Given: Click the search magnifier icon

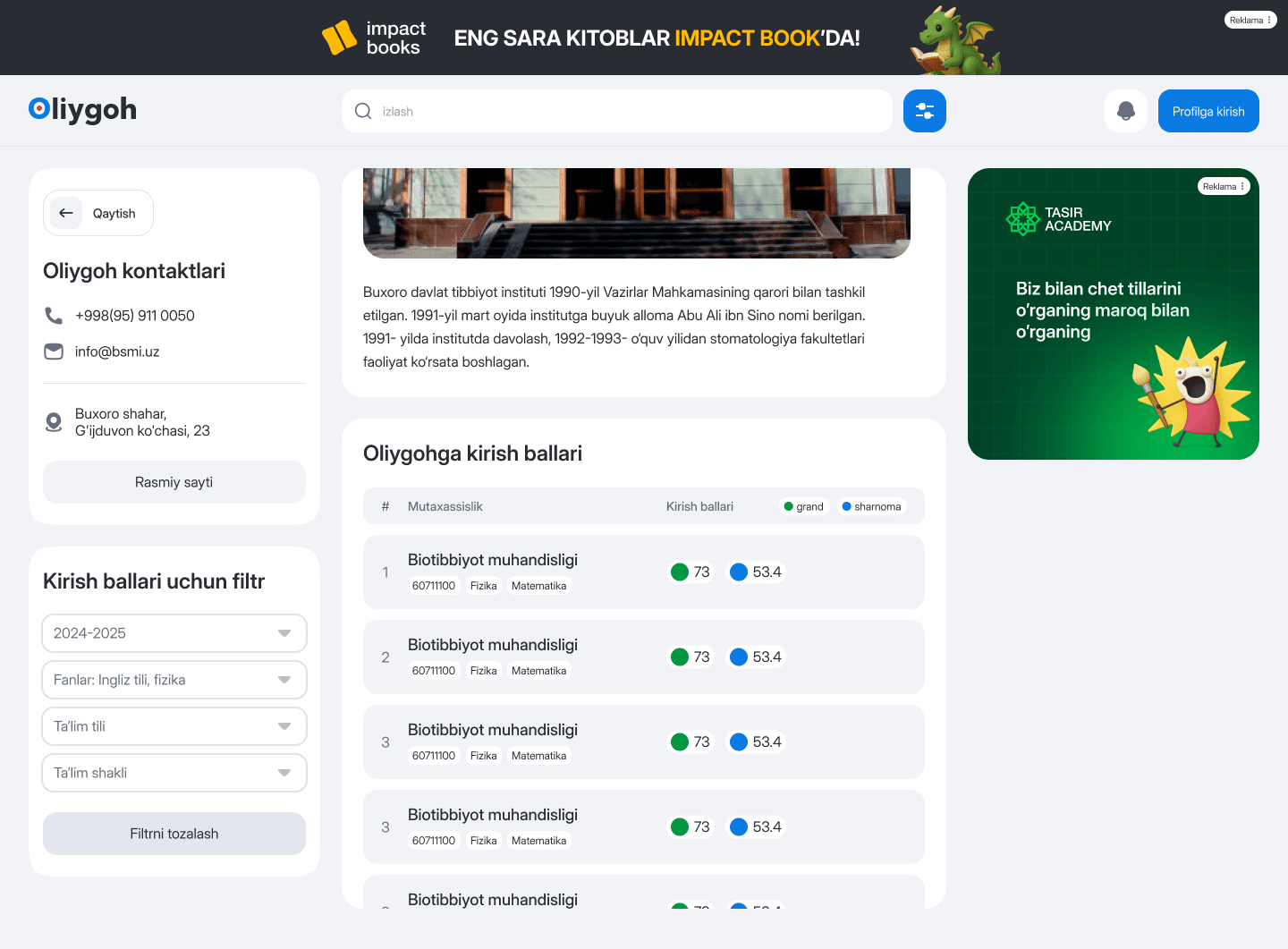Looking at the screenshot, I should click(363, 111).
